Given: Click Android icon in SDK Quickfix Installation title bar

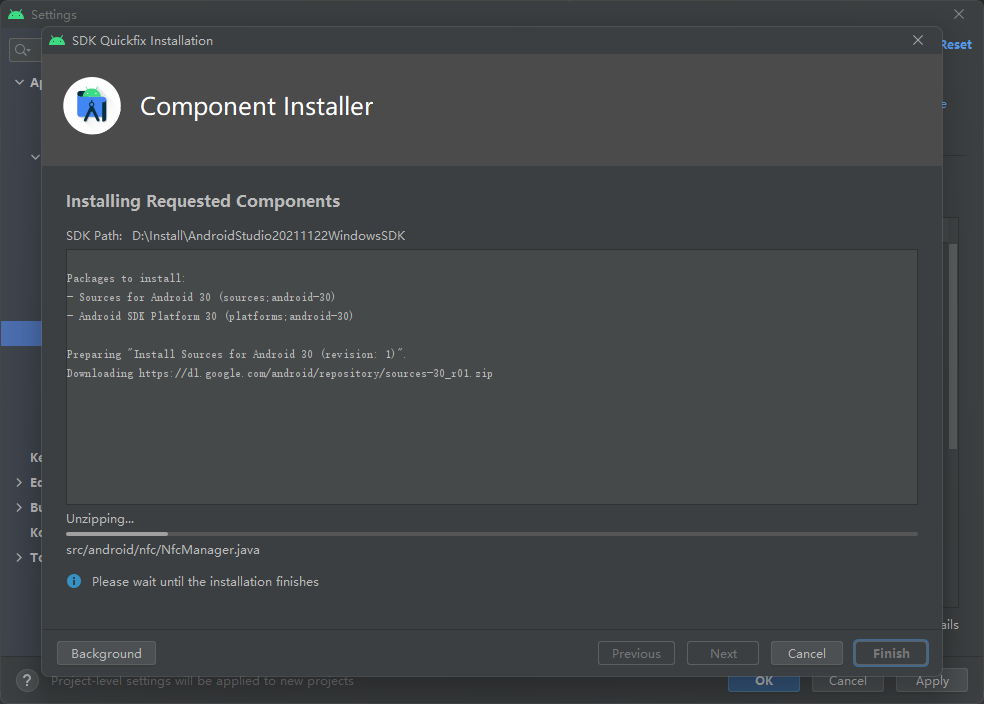Looking at the screenshot, I should 57,41.
